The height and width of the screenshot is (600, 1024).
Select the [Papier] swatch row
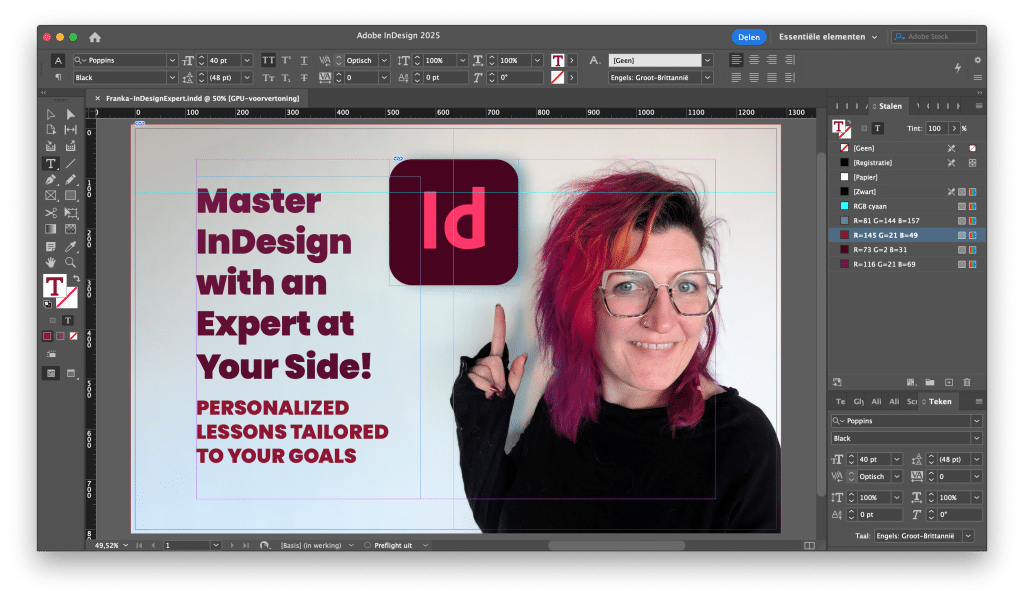[906, 177]
